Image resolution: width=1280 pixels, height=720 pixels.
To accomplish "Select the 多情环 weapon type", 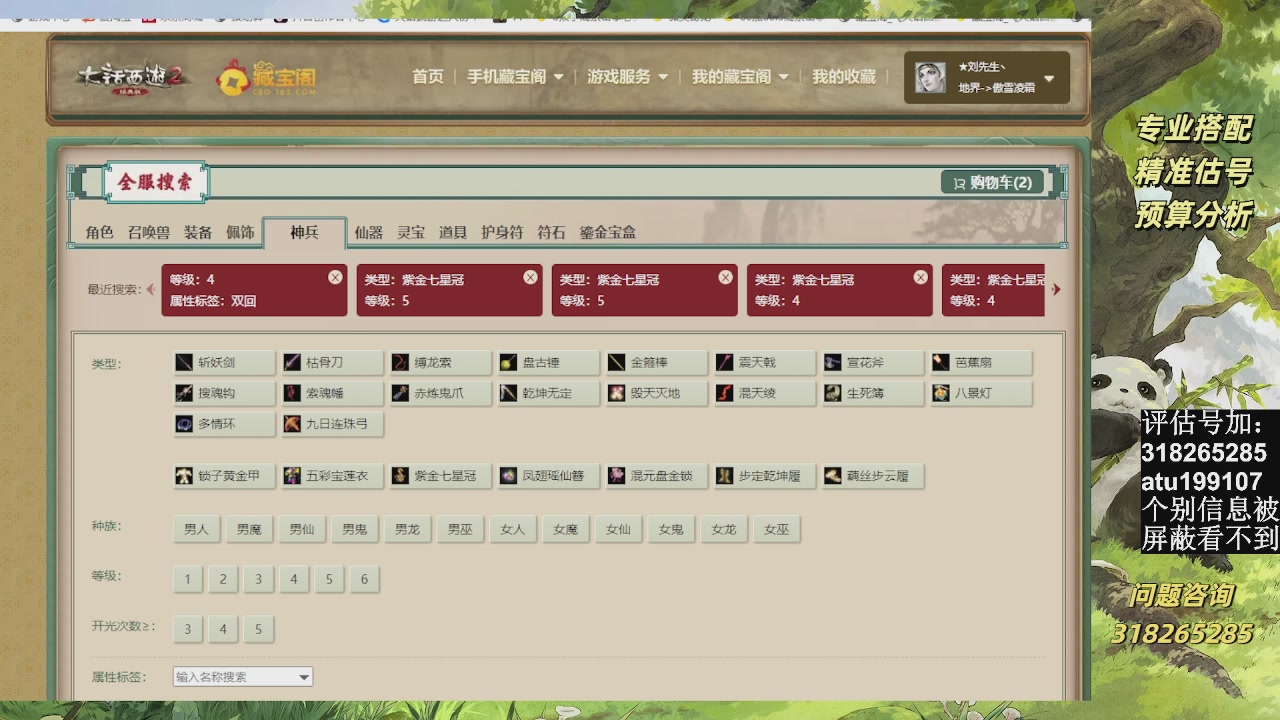I will [224, 424].
